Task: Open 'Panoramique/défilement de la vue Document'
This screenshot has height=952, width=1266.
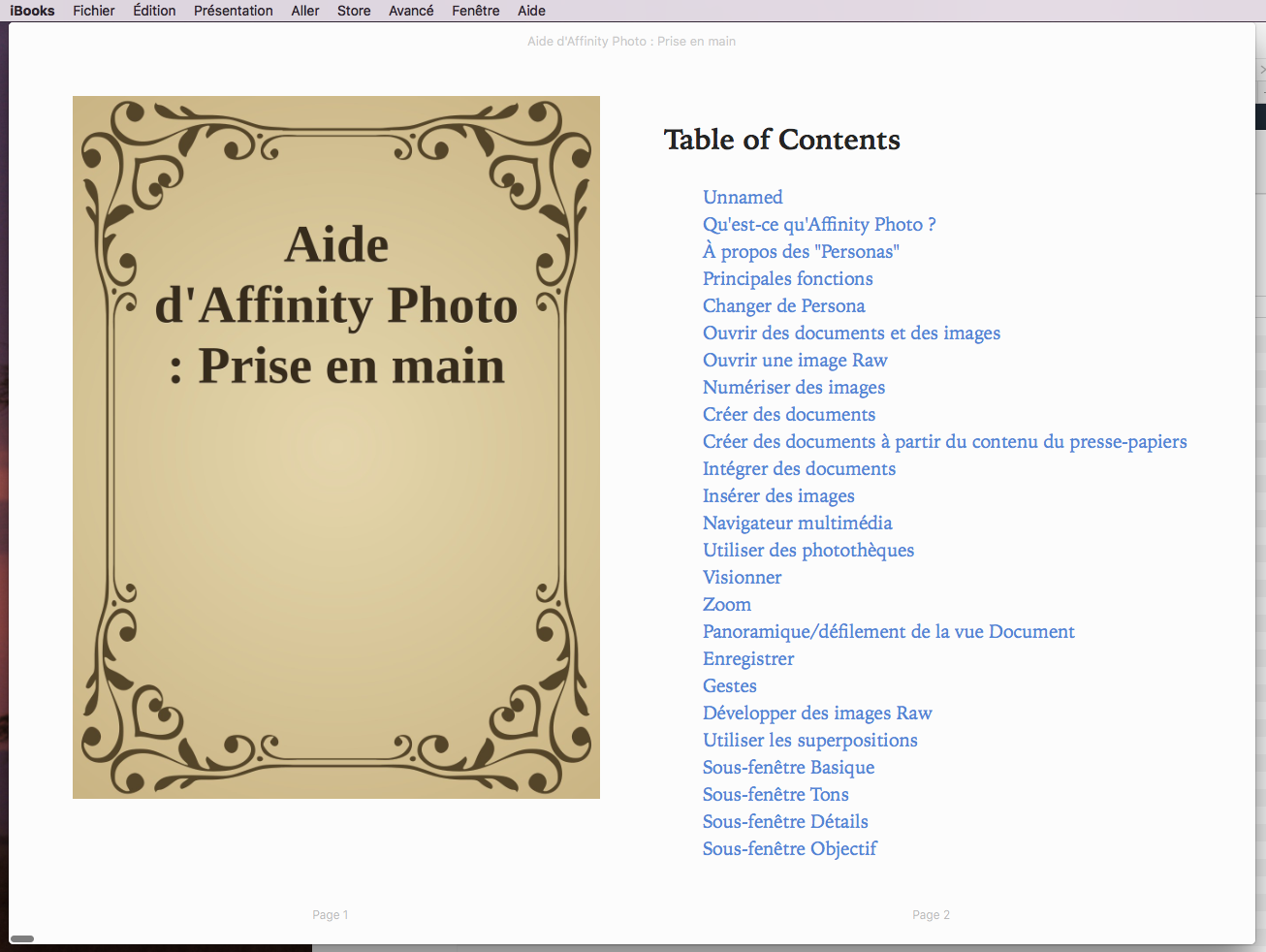Action: point(889,631)
